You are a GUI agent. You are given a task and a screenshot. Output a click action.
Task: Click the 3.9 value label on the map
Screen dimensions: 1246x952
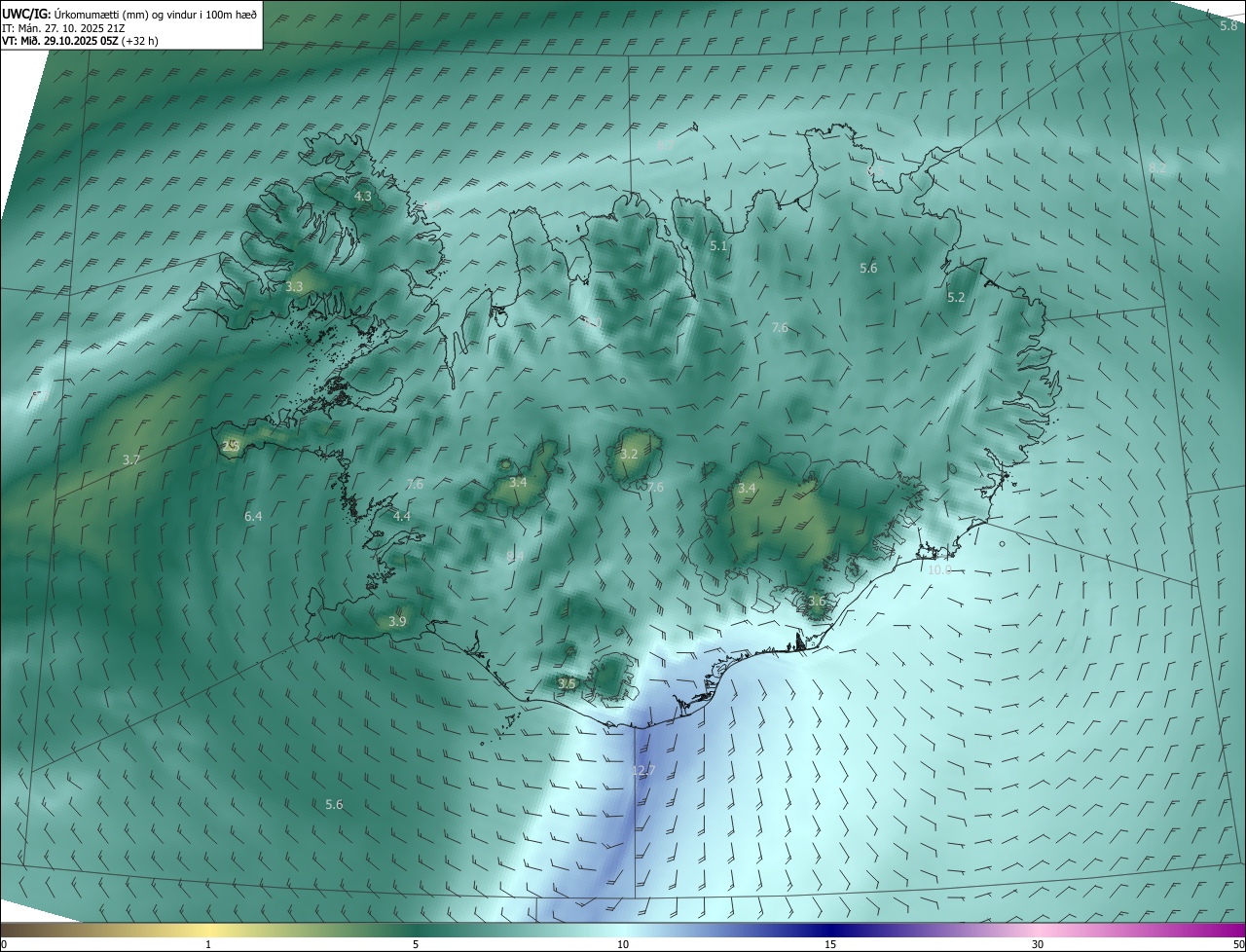pyautogui.click(x=397, y=622)
